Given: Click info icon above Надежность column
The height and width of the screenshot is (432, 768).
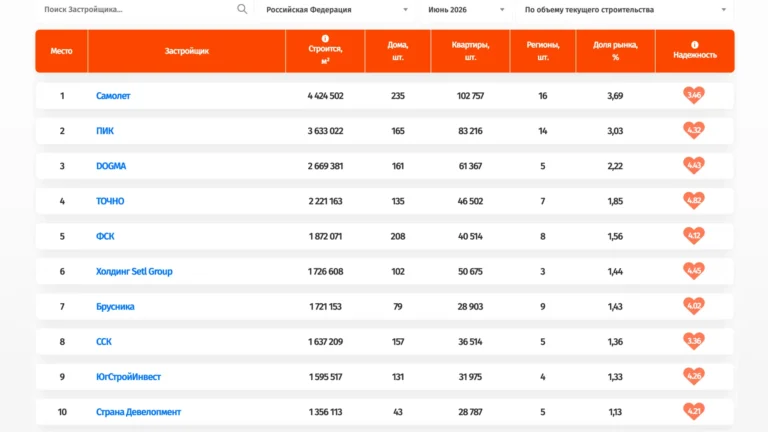Looking at the screenshot, I should coord(695,45).
